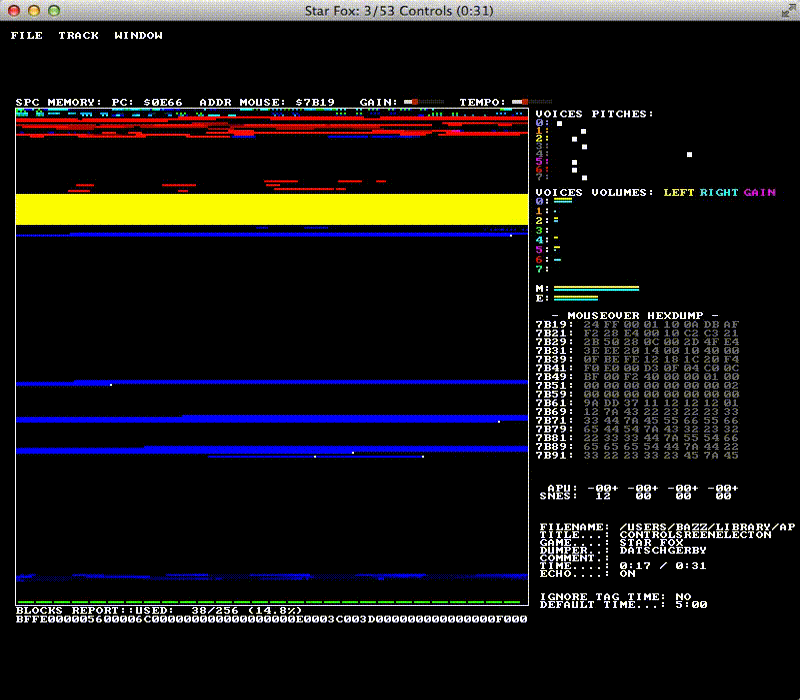Click the plus after first APU port
Screen dimensions: 800x700
coord(614,488)
